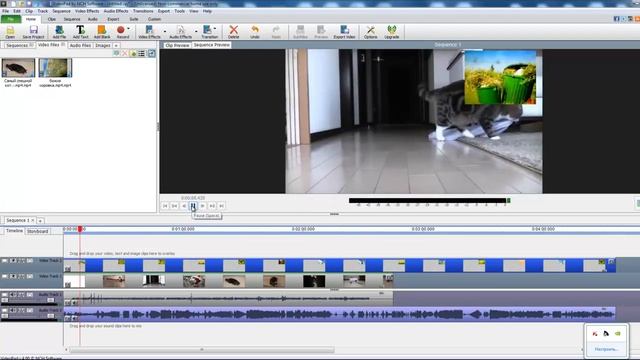The width and height of the screenshot is (640, 360).
Task: Add a new clip bin tab with plus
Action: click(116, 45)
